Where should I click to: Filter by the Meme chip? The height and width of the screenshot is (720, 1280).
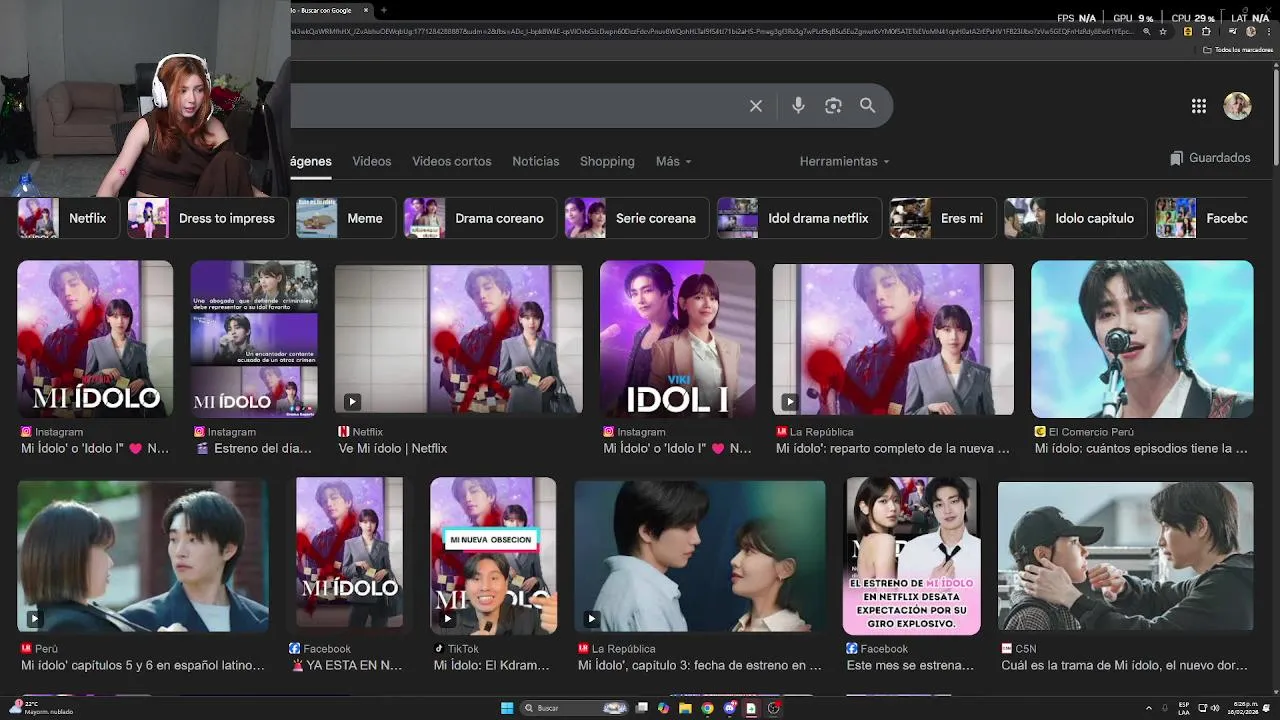tap(345, 218)
